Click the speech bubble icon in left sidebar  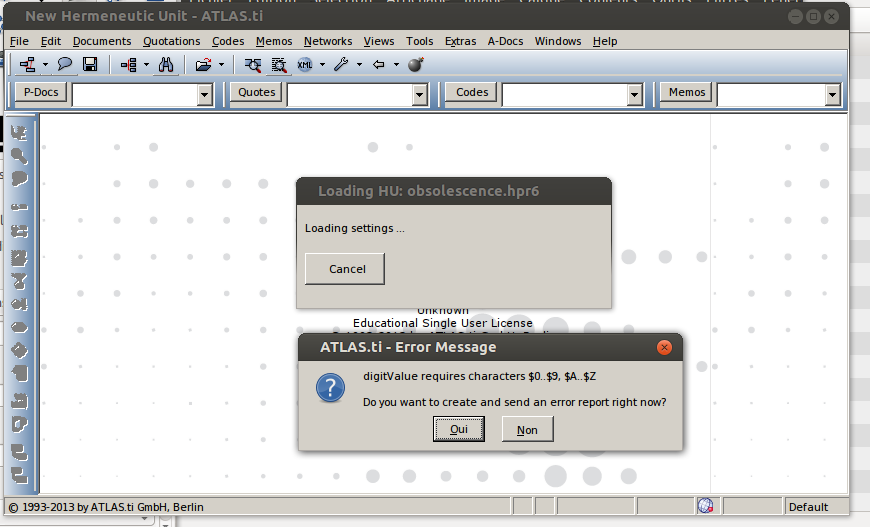click(19, 179)
